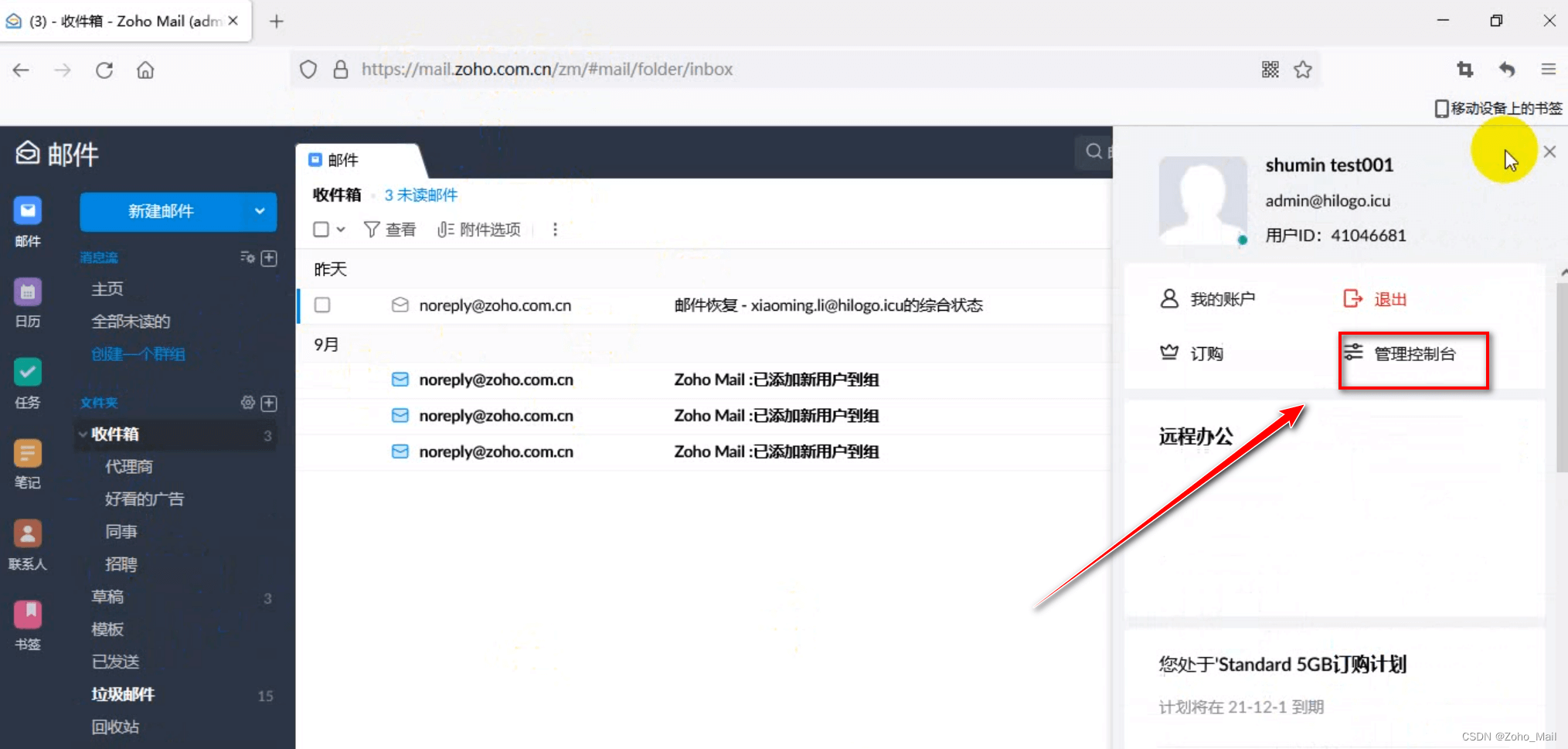Click the browser back arrow
1568x749 pixels.
tap(21, 70)
